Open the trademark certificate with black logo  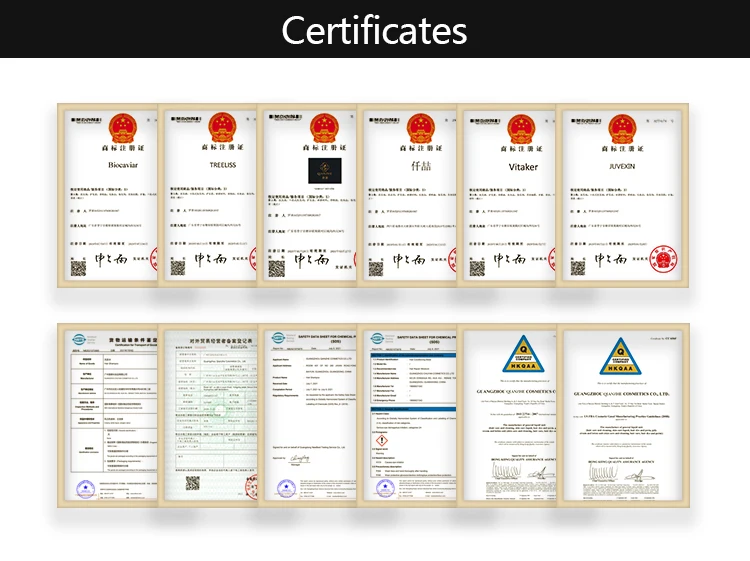click(x=308, y=196)
